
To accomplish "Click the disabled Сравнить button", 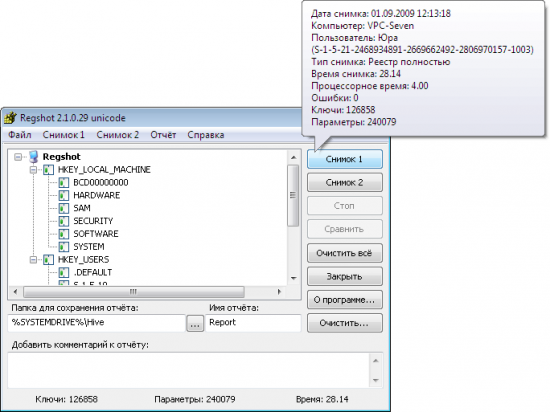I will [x=345, y=229].
